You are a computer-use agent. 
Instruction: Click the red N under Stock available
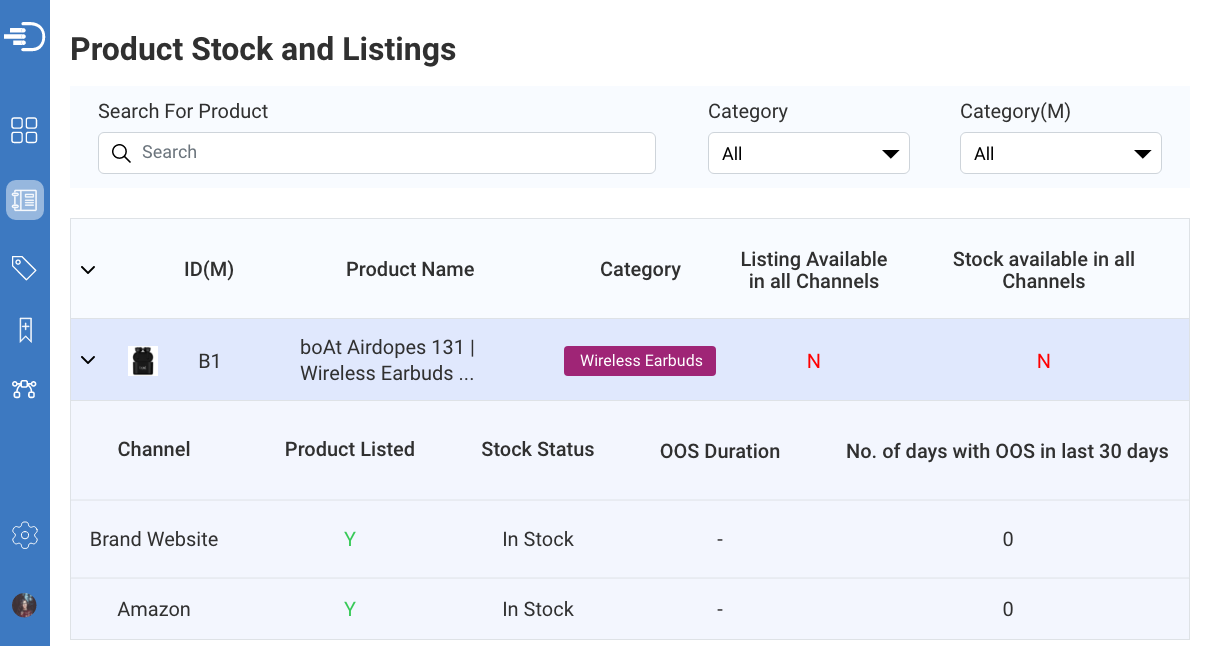coord(1043,360)
